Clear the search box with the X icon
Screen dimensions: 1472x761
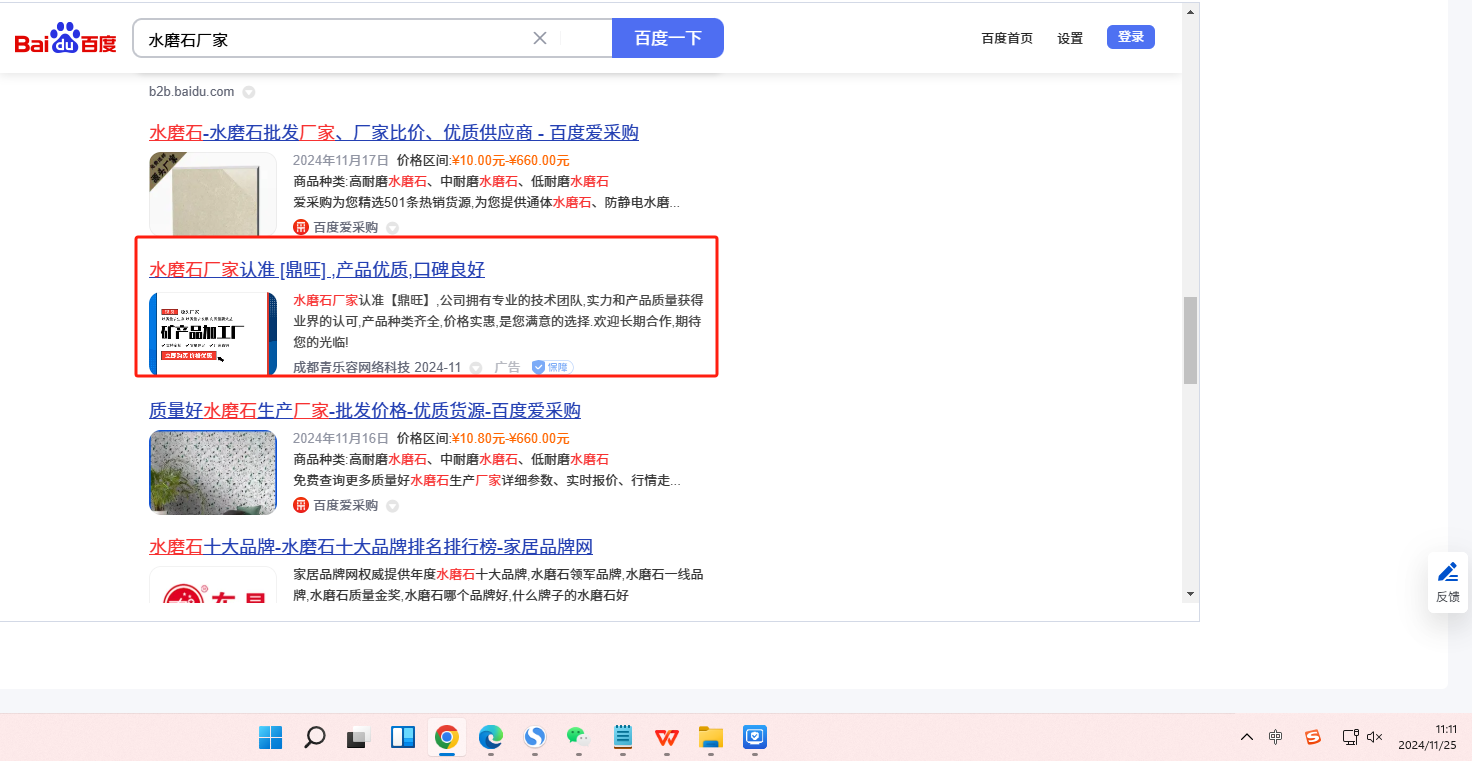(x=540, y=38)
